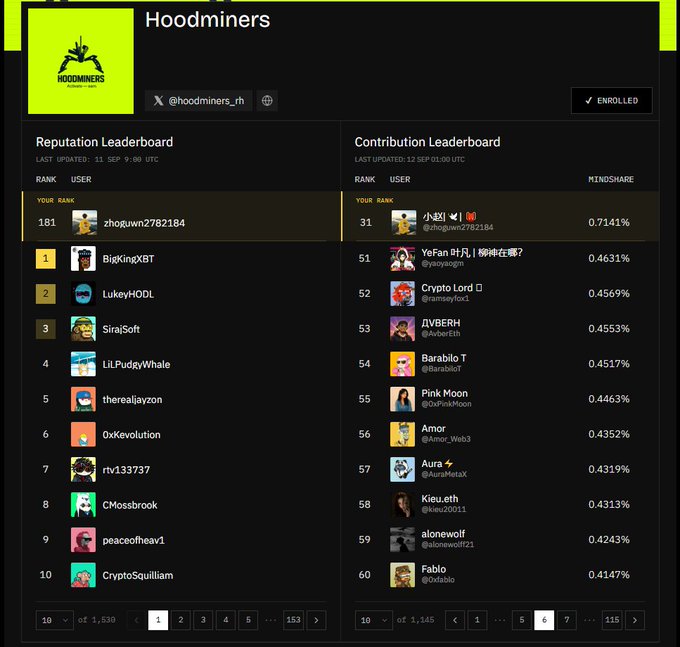
Task: Open alonewolf's avatar
Action: coord(402,539)
